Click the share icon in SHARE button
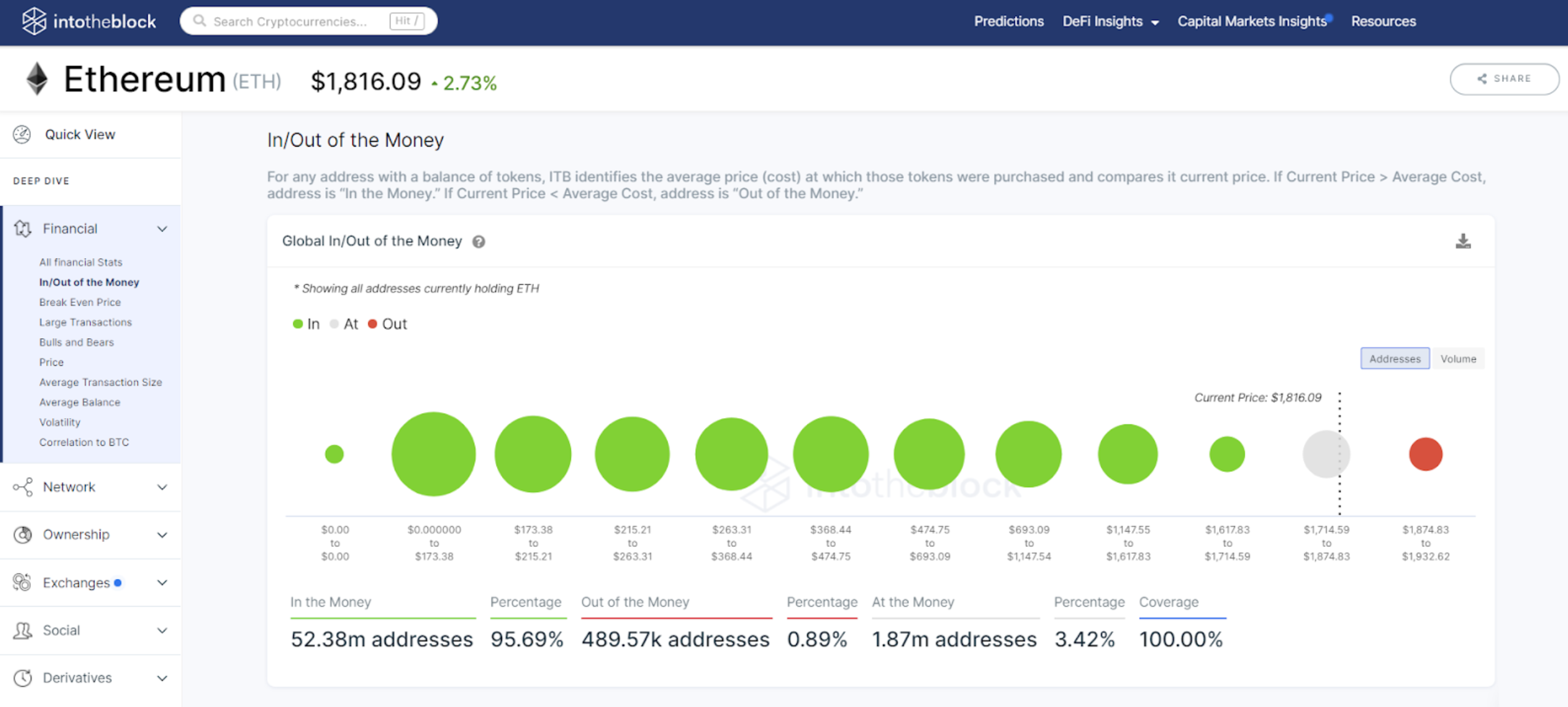The image size is (1568, 707). 1482,79
